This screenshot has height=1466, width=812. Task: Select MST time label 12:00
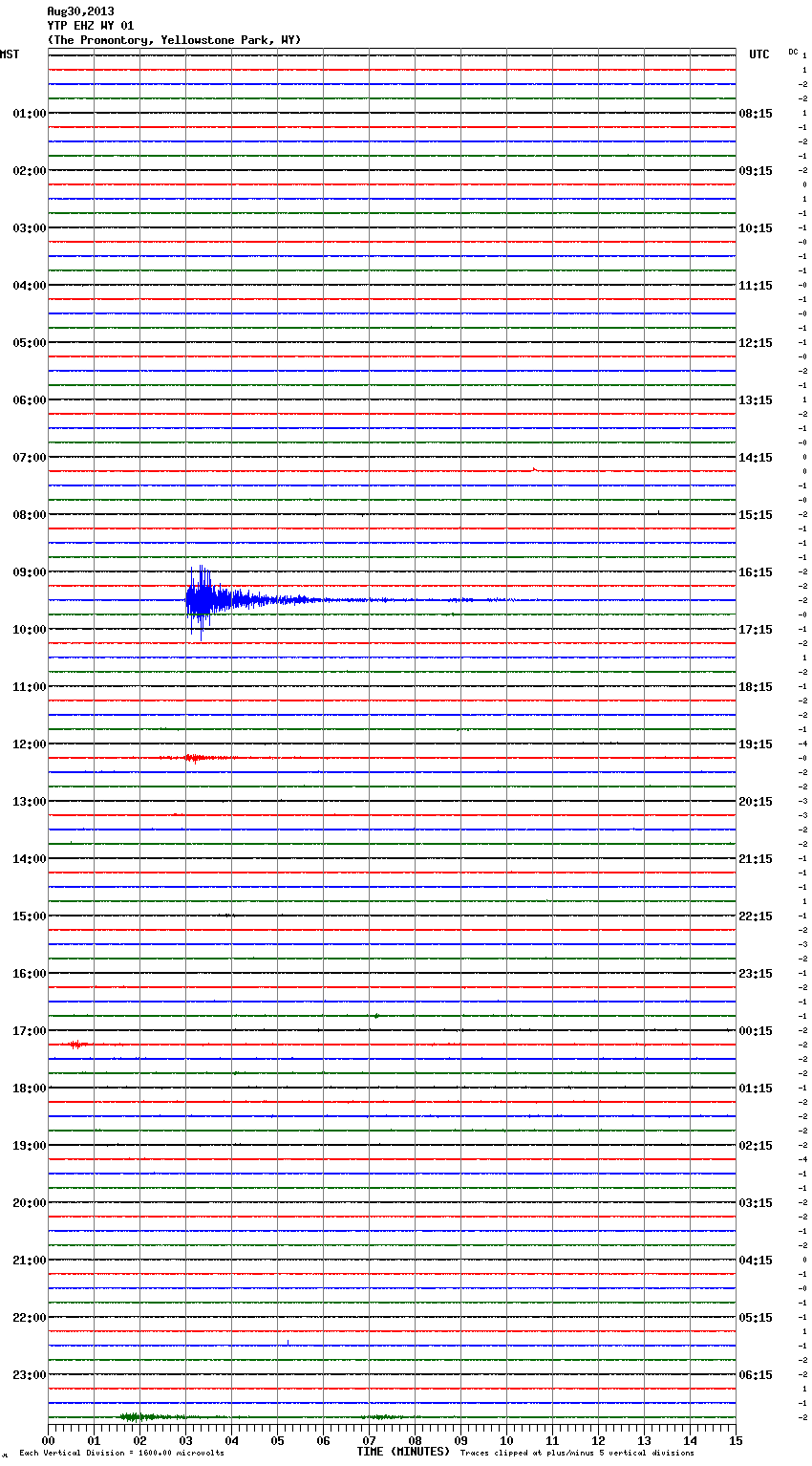click(x=30, y=744)
